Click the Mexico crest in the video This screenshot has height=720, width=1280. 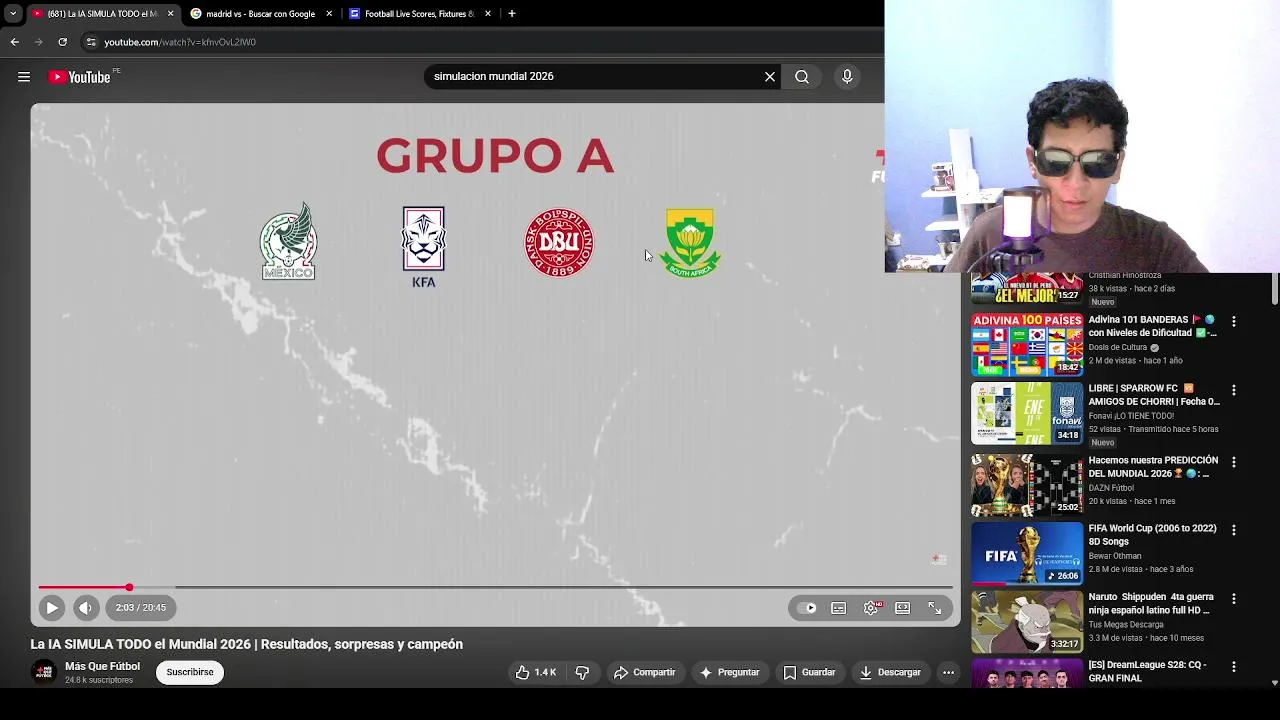point(288,242)
